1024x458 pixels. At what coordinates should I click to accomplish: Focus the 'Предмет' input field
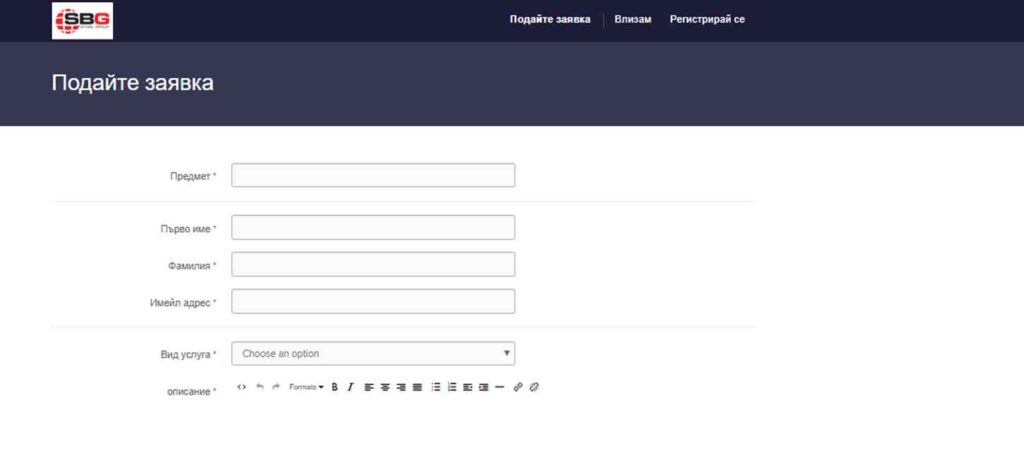373,175
